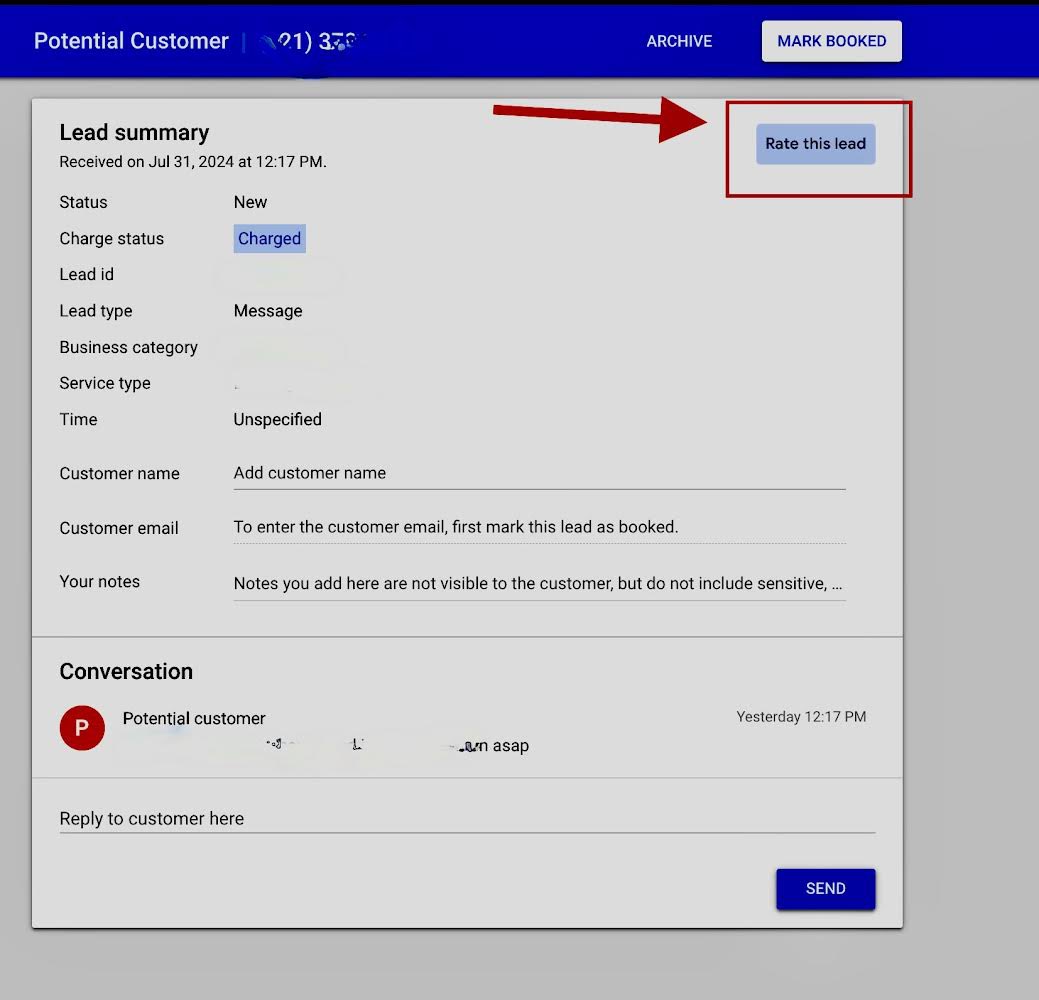Click into the Your notes field
The image size is (1039, 1000).
click(539, 583)
